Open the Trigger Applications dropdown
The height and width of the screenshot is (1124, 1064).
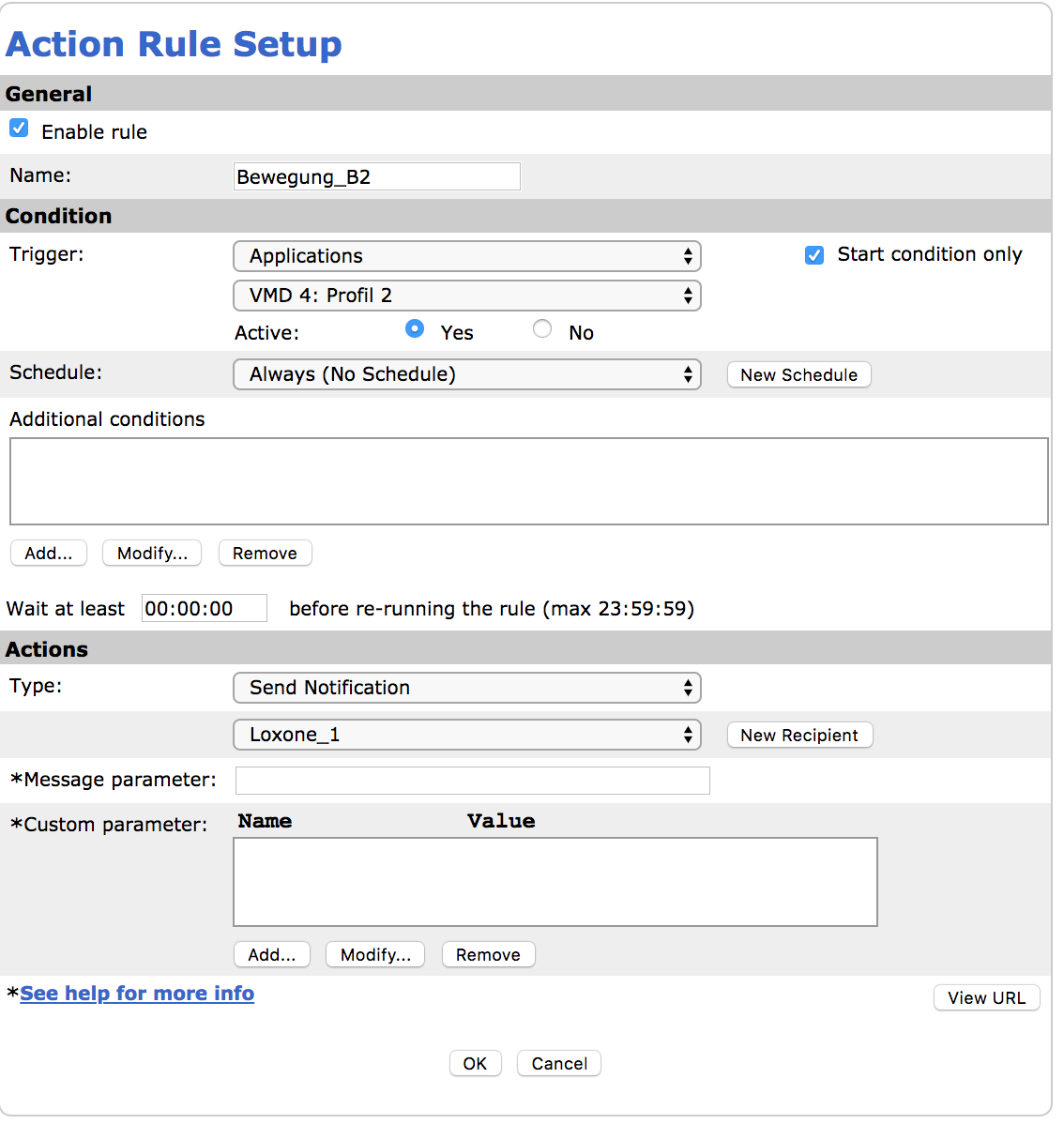point(466,256)
